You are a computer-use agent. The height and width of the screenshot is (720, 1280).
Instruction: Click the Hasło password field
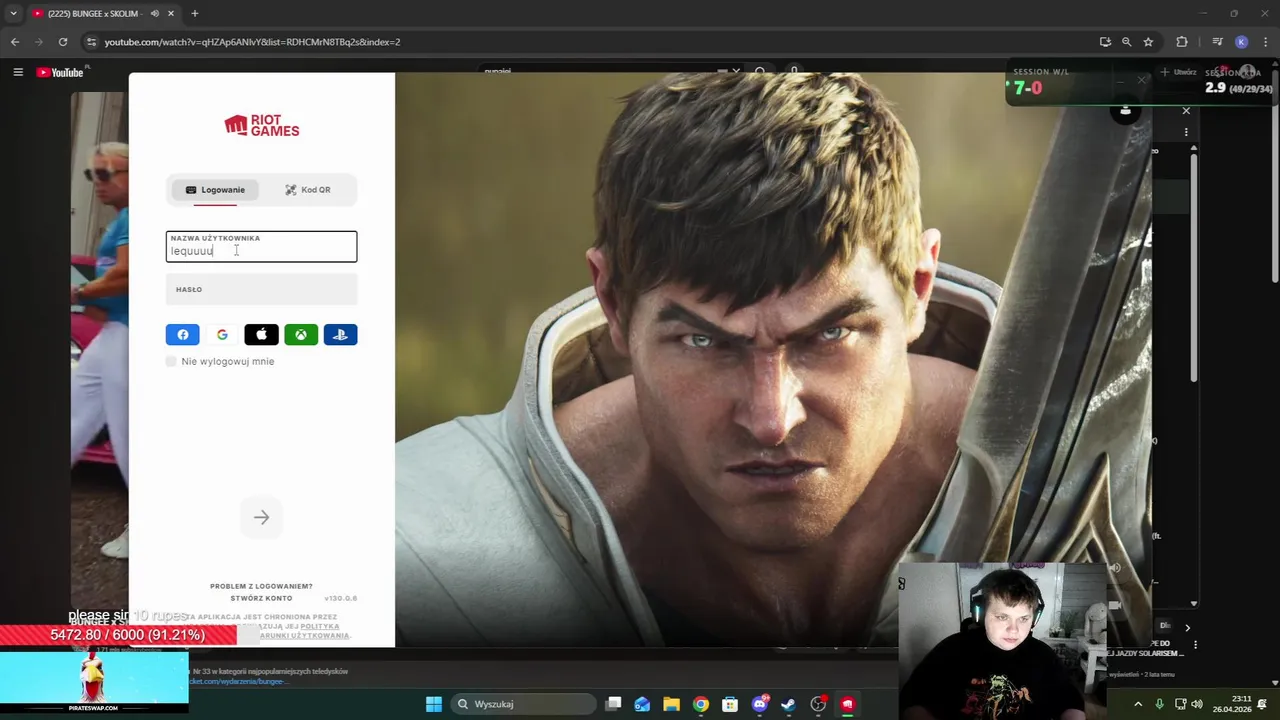261,290
